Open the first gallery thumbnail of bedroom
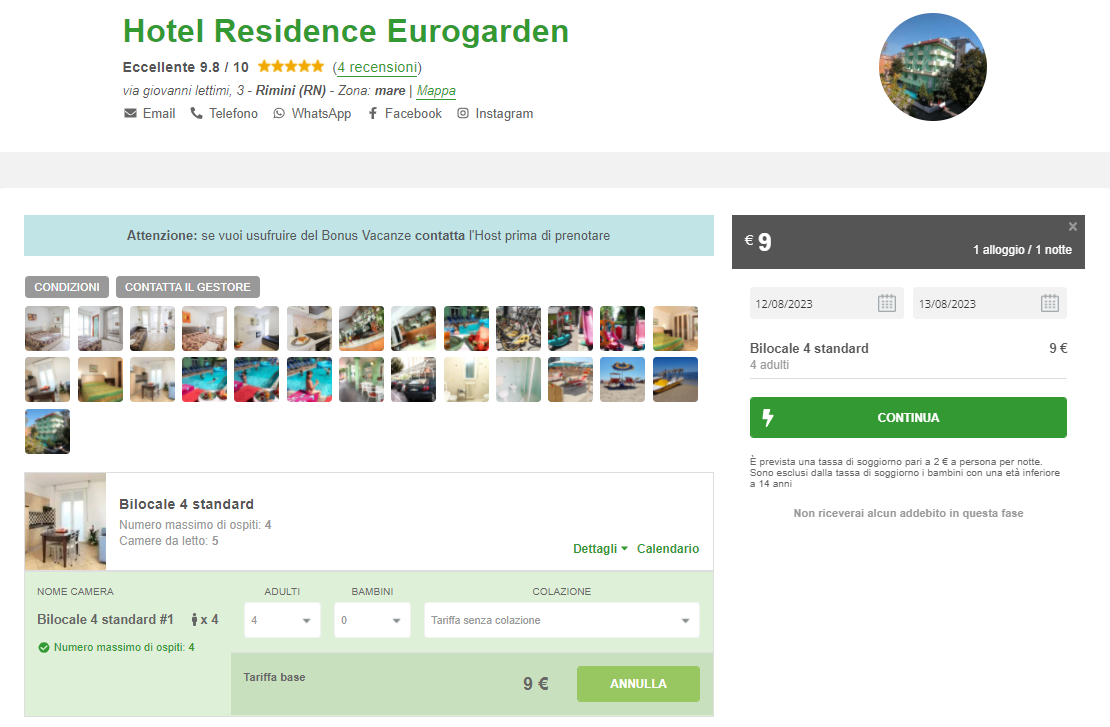The image size is (1110, 727). coord(47,328)
